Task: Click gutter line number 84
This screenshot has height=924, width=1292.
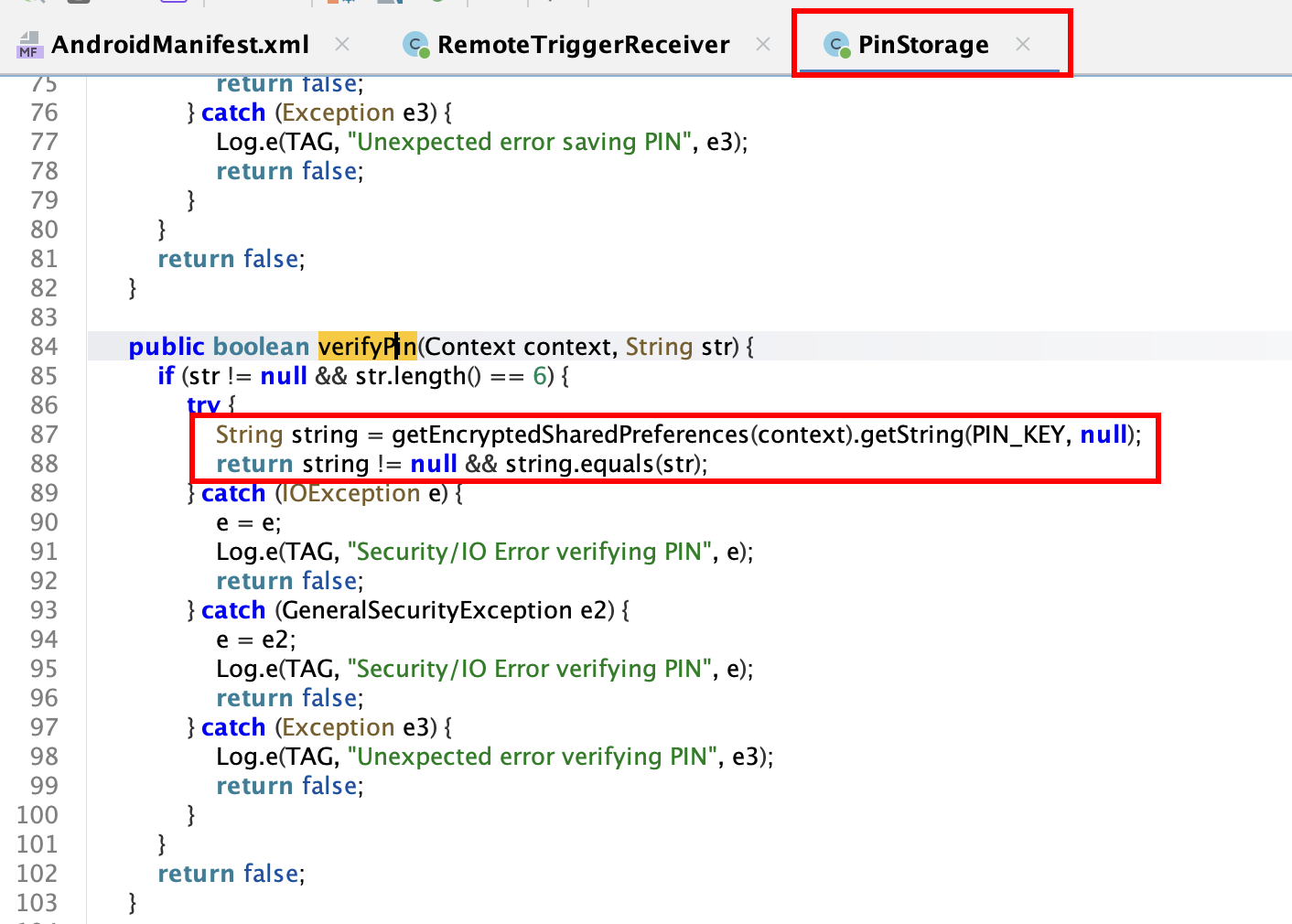Action: (44, 347)
